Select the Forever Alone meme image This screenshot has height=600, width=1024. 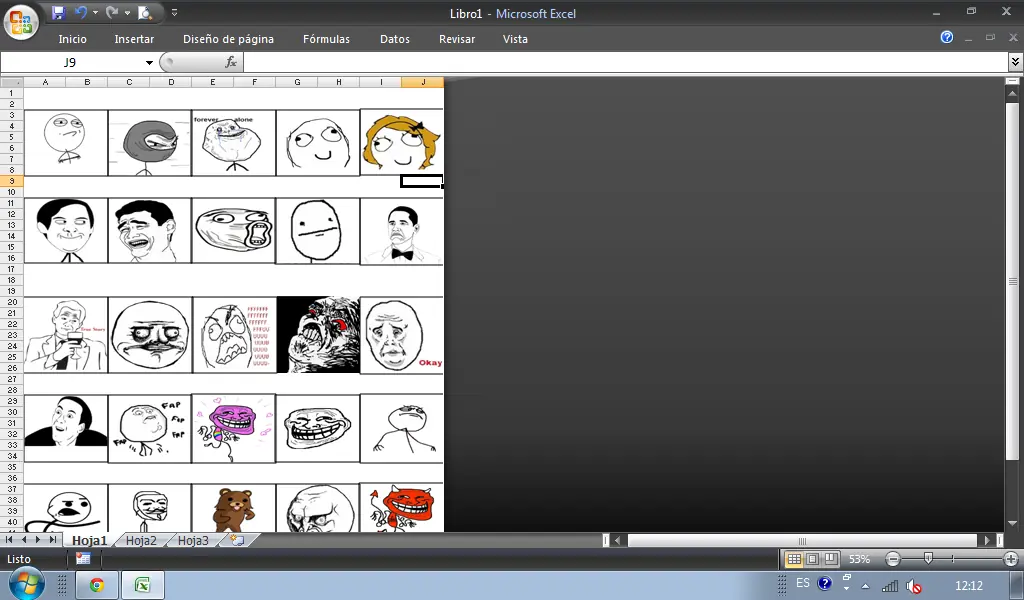tap(233, 143)
